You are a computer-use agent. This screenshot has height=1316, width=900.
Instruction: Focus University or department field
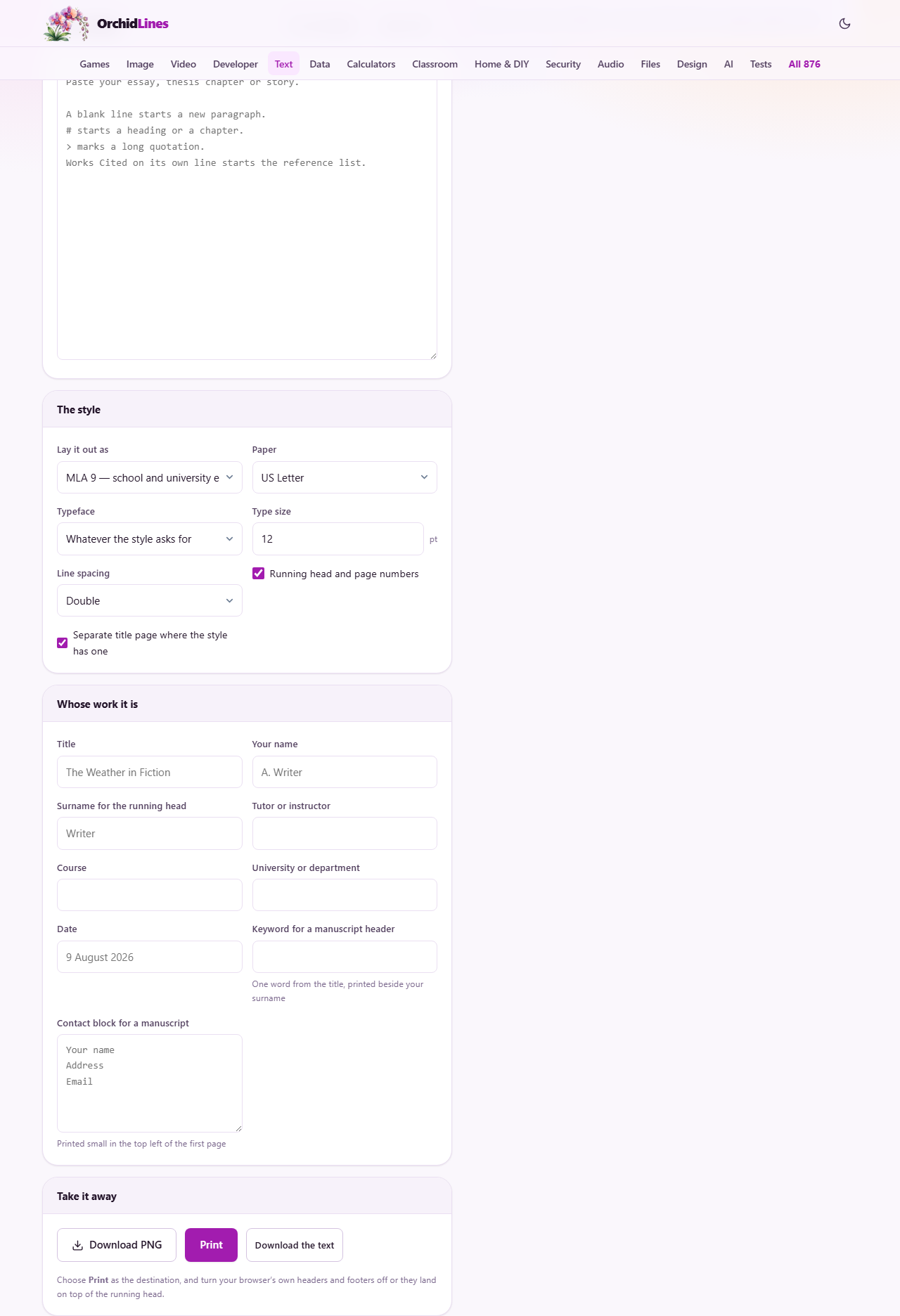coord(345,895)
